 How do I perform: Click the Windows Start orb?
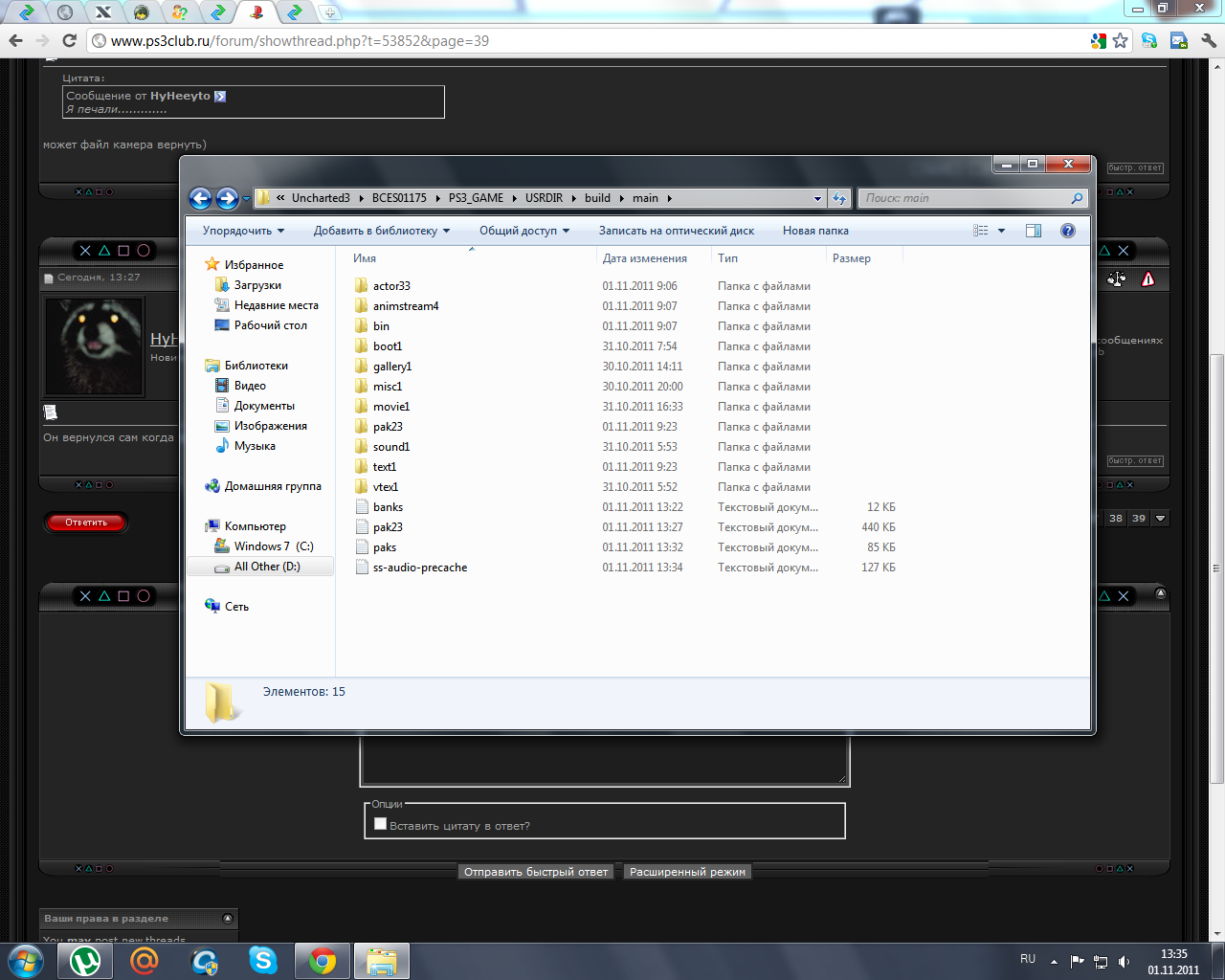pyautogui.click(x=26, y=960)
